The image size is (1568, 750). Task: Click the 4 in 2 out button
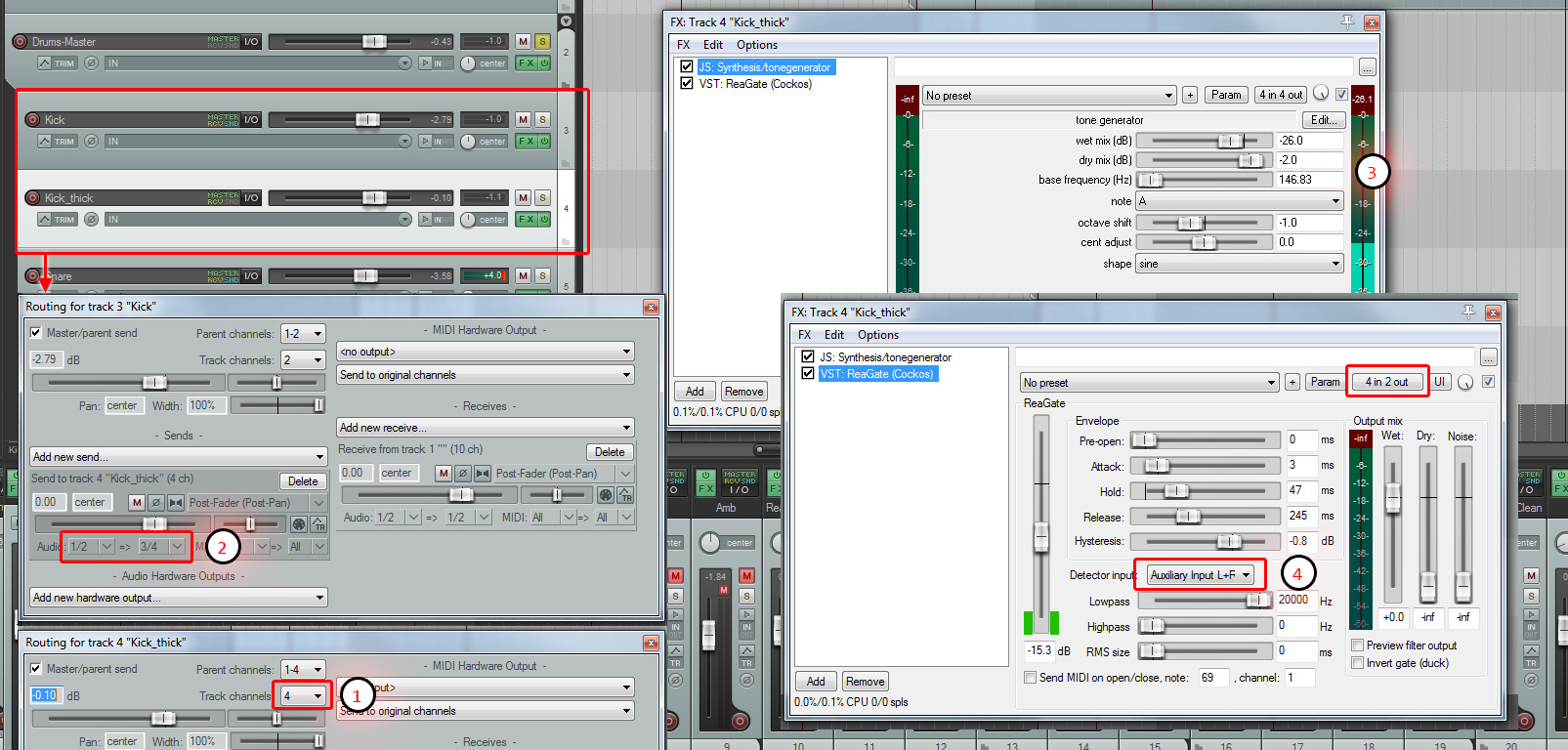[1386, 382]
